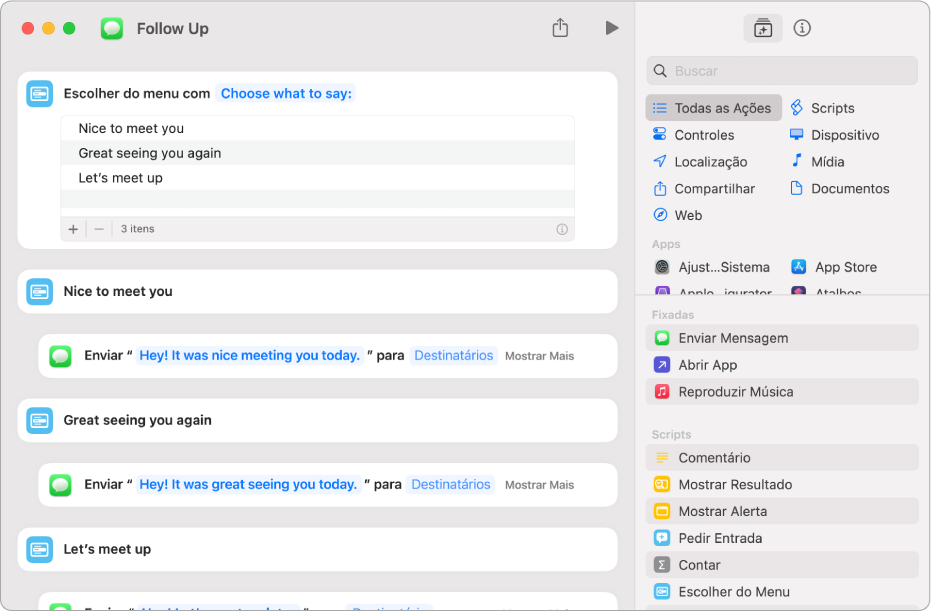This screenshot has width=931, height=612.
Task: Open Destinatários field for nice meeting message
Action: tap(454, 355)
